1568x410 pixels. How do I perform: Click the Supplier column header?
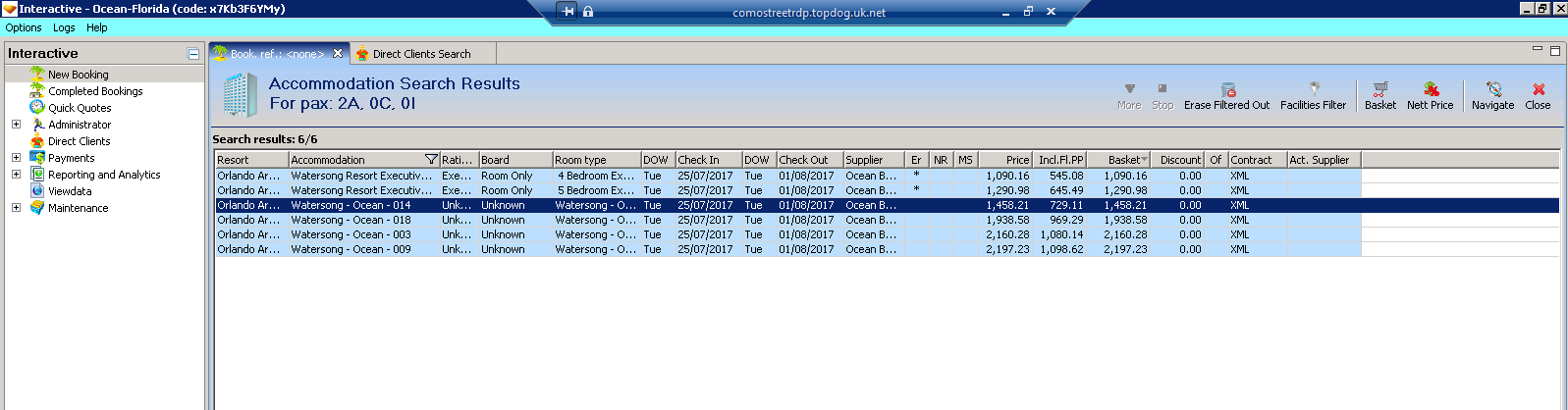(874, 159)
